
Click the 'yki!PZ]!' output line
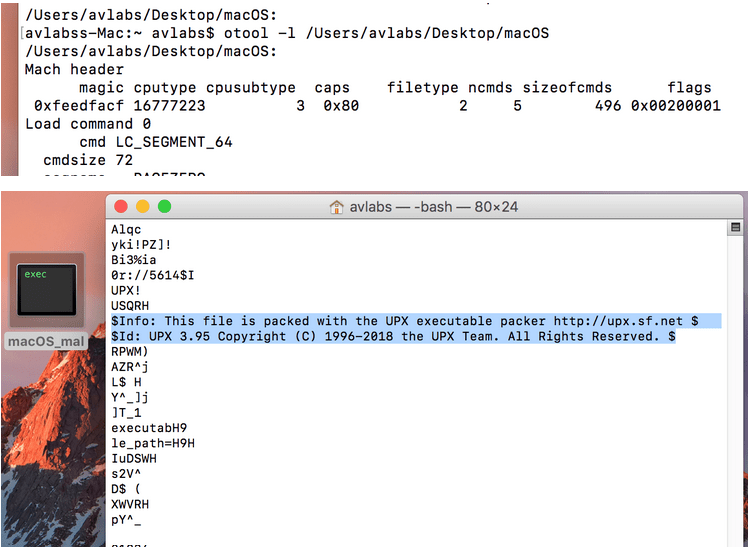pyautogui.click(x=141, y=245)
